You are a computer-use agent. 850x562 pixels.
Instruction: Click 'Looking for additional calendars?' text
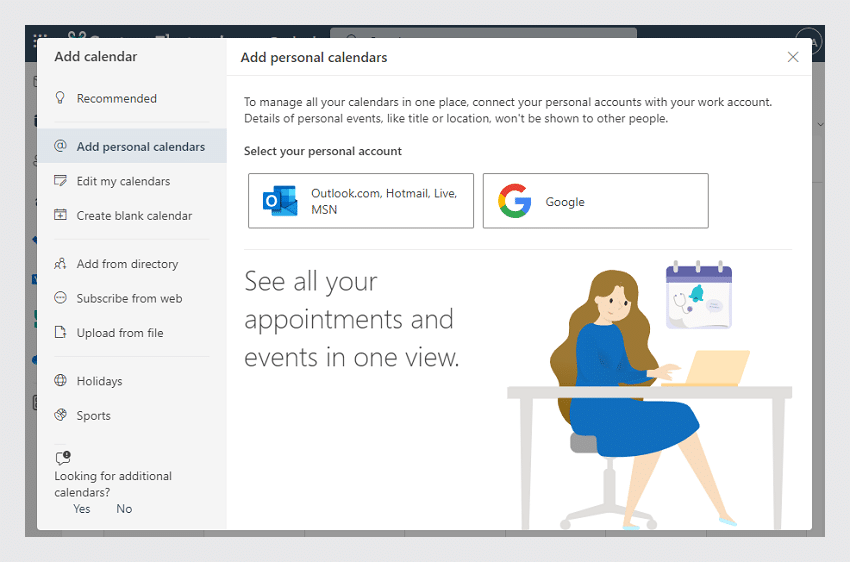[x=113, y=484]
